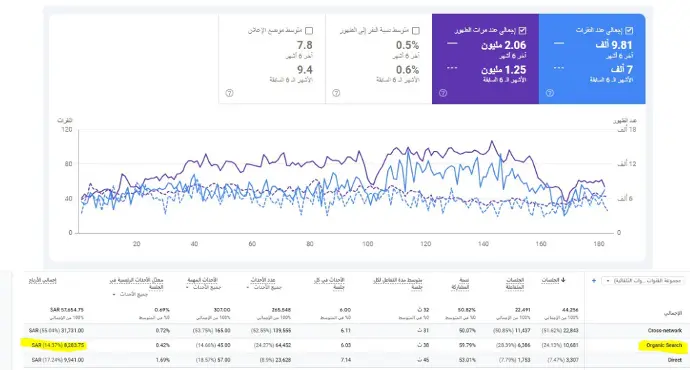Click Cross-network events per session 6.11
This screenshot has width=690, height=370.
coord(345,330)
